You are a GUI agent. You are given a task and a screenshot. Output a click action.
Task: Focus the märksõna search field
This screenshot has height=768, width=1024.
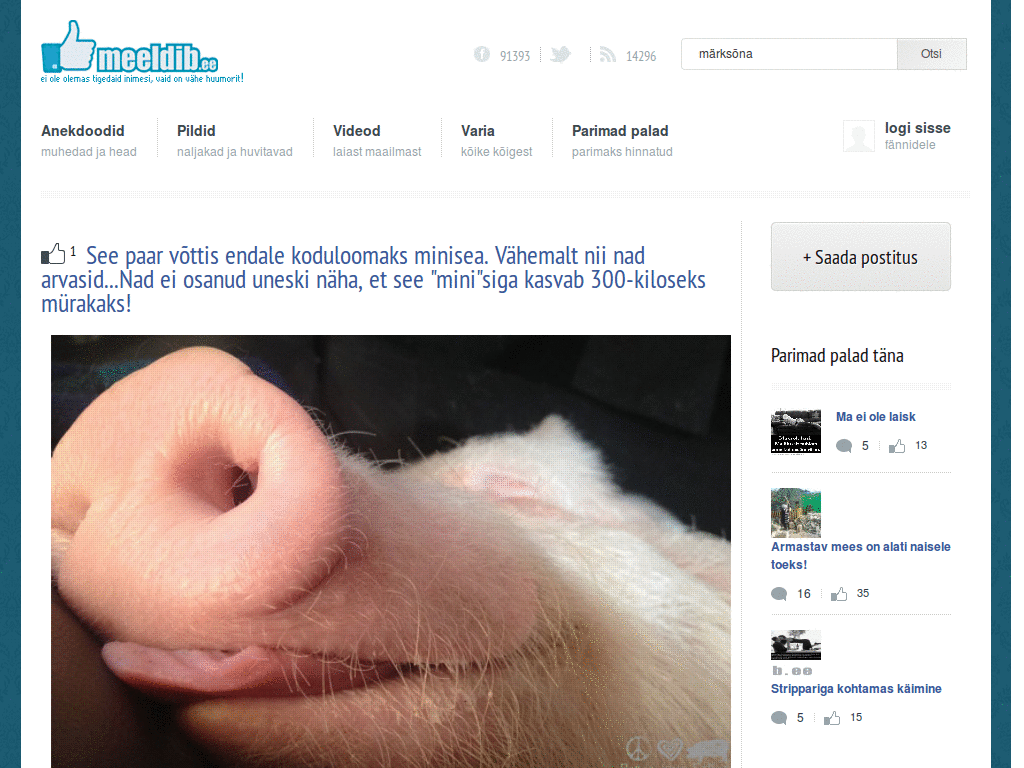tap(789, 54)
